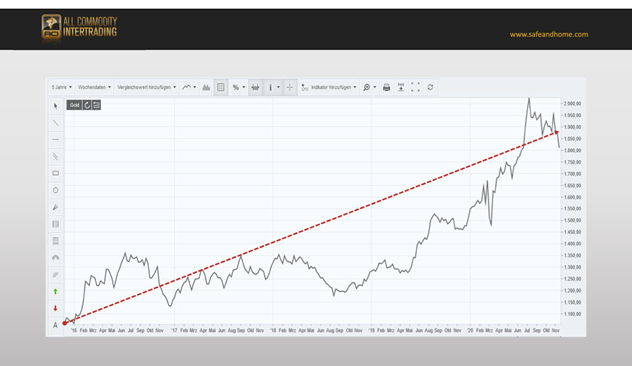Viewport: 632px width, 366px height.
Task: Select the rectangle drawing tool
Action: (x=56, y=173)
